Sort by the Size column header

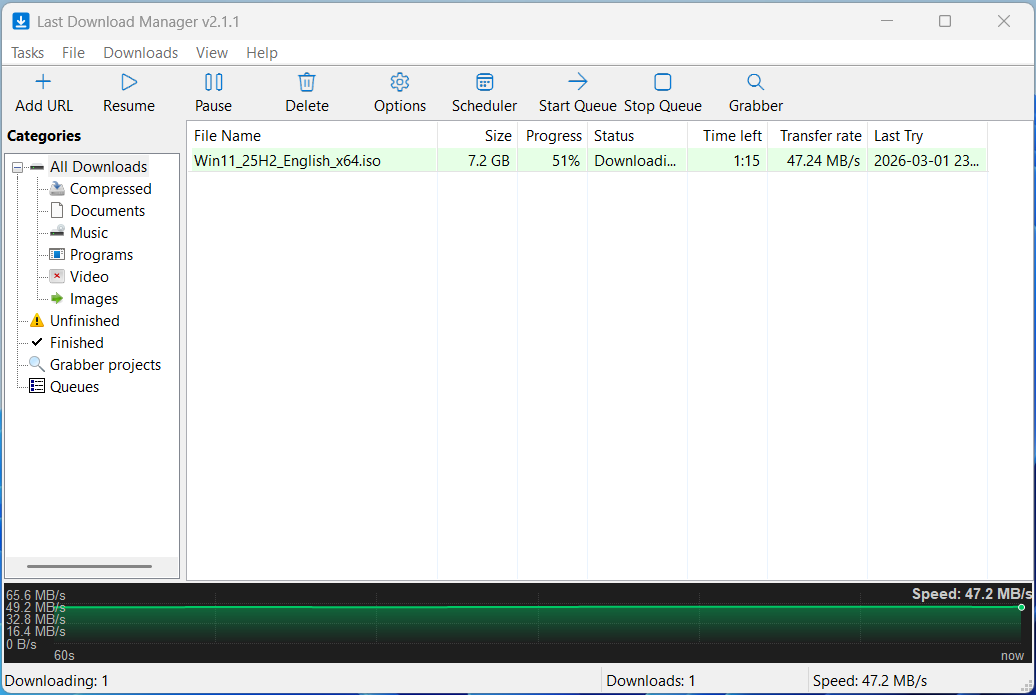pos(478,135)
